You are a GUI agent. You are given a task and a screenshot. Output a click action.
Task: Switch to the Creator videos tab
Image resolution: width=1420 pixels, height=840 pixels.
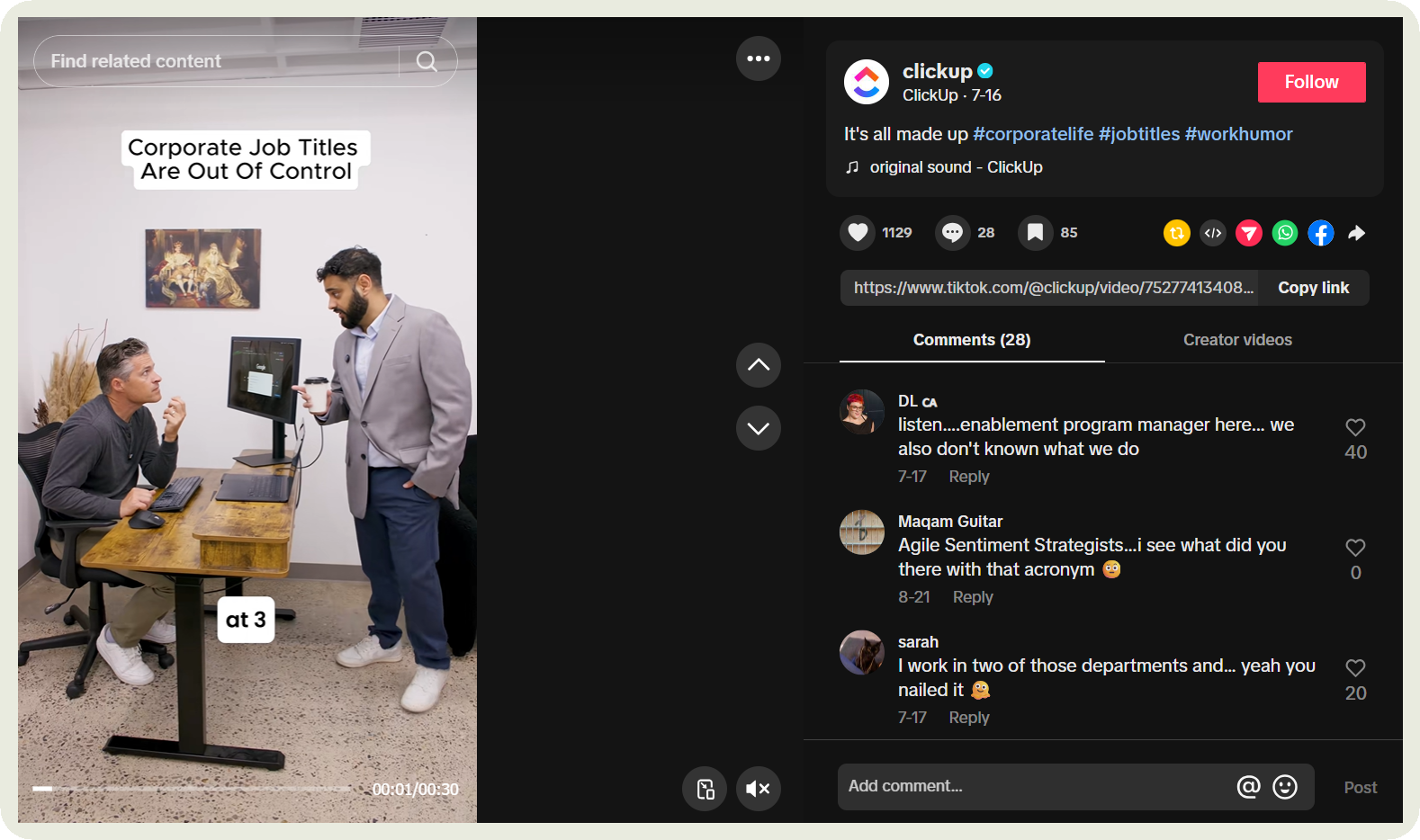tap(1237, 340)
